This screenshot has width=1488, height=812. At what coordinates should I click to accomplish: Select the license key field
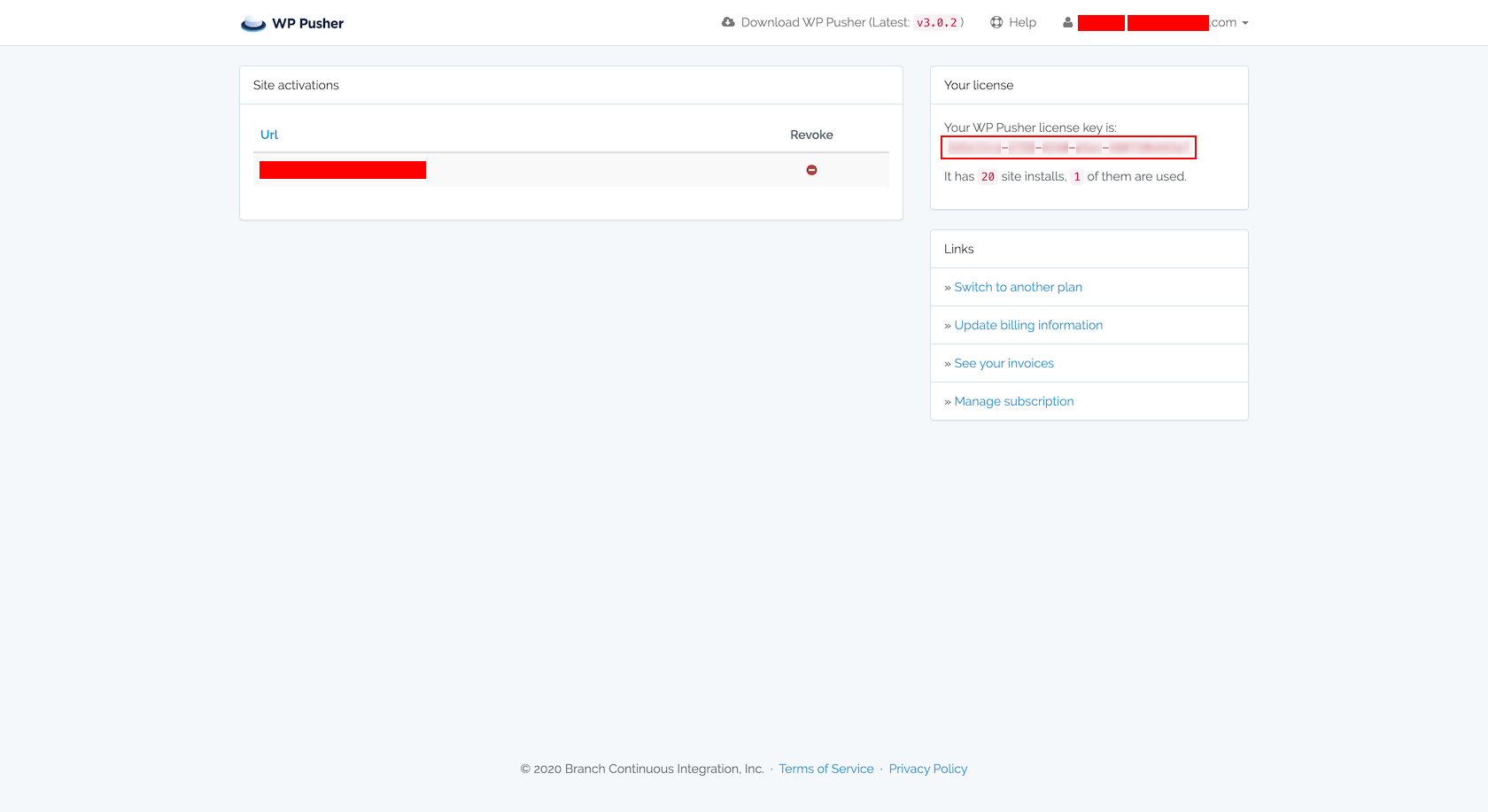coord(1068,147)
